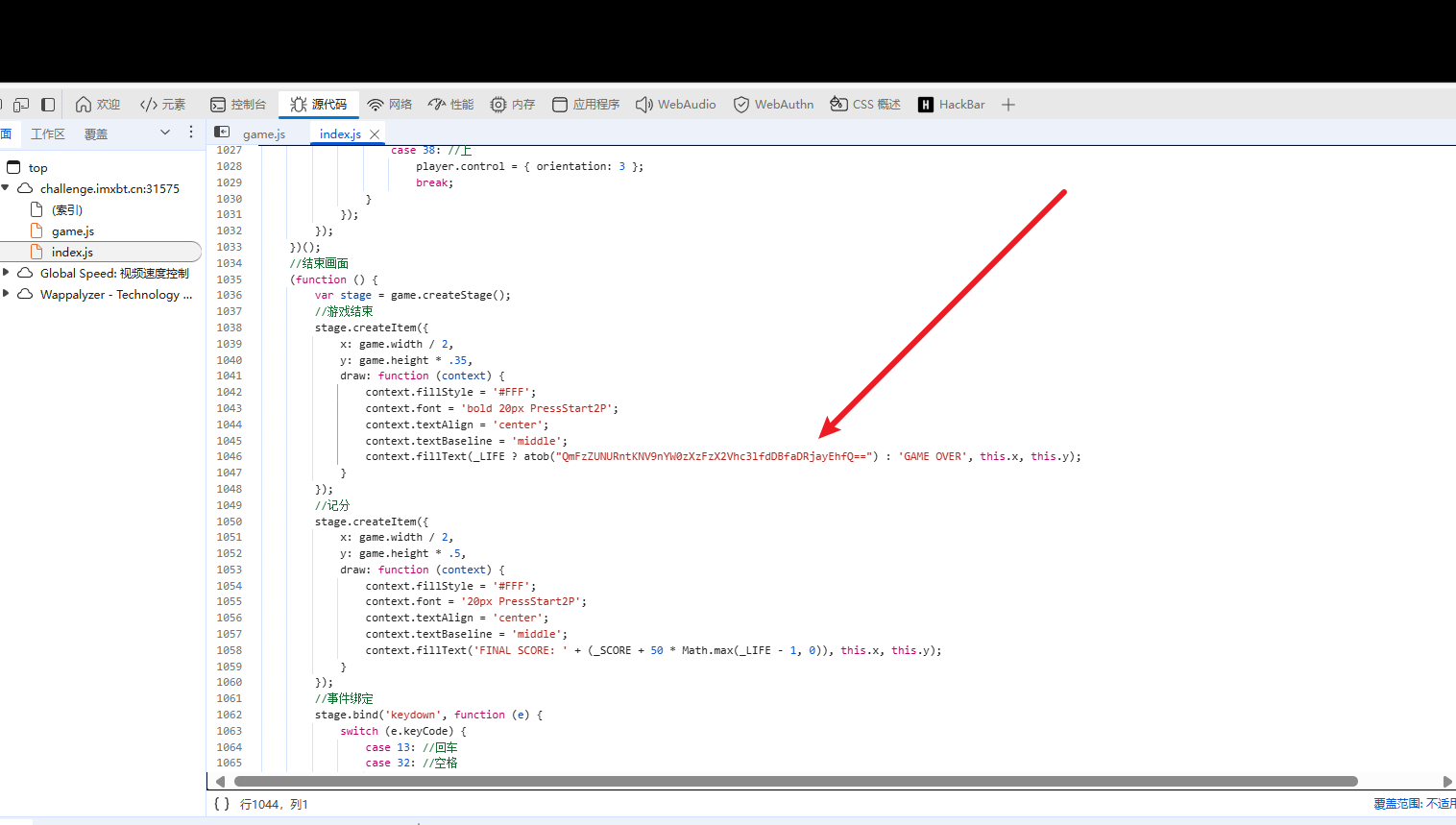Screen dimensions: 1456x825
Task: Click the horizontal scrollbar in code editor
Action: (x=796, y=782)
